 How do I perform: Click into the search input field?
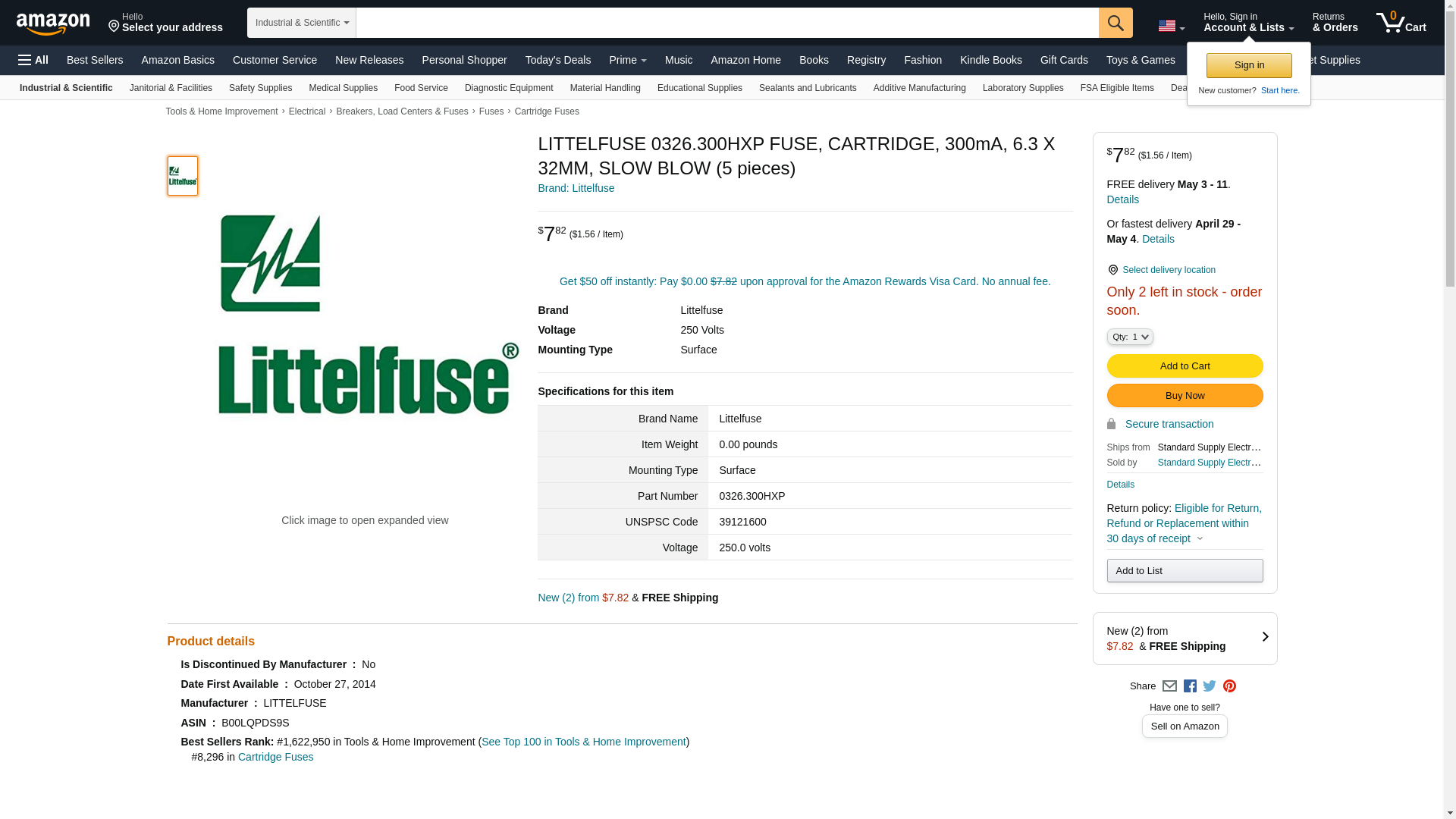click(726, 23)
